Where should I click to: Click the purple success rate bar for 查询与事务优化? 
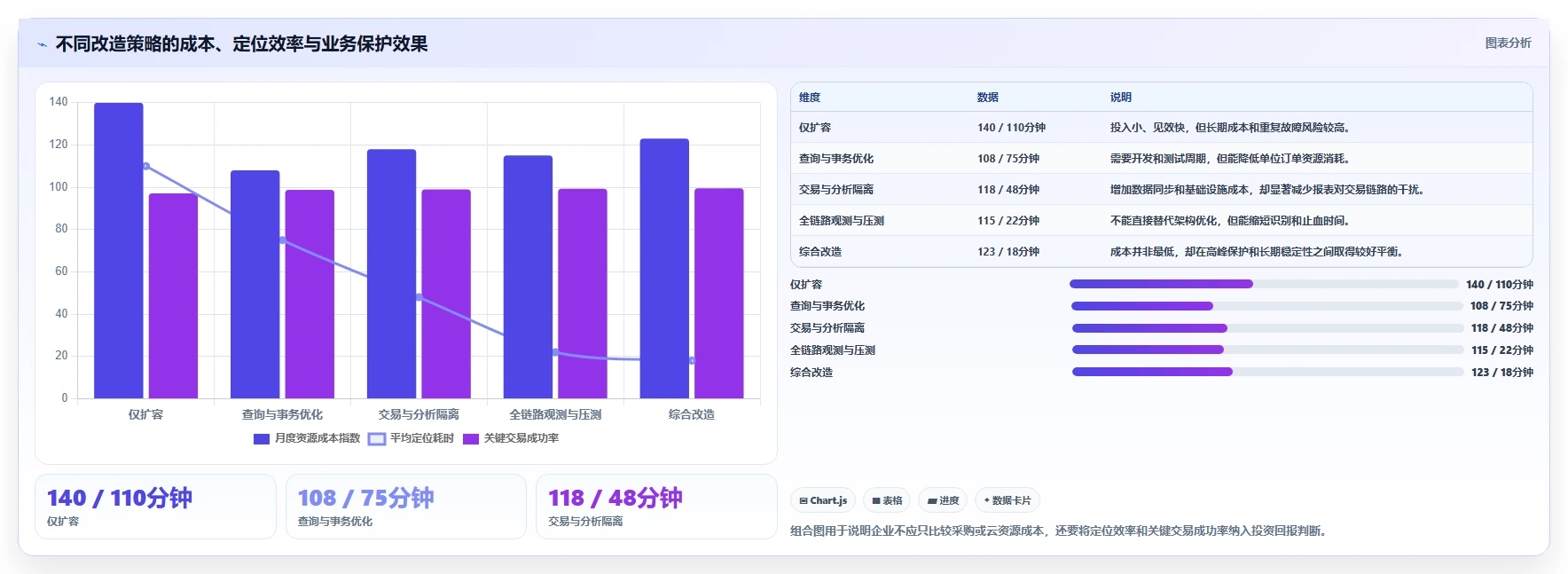pyautogui.click(x=310, y=294)
